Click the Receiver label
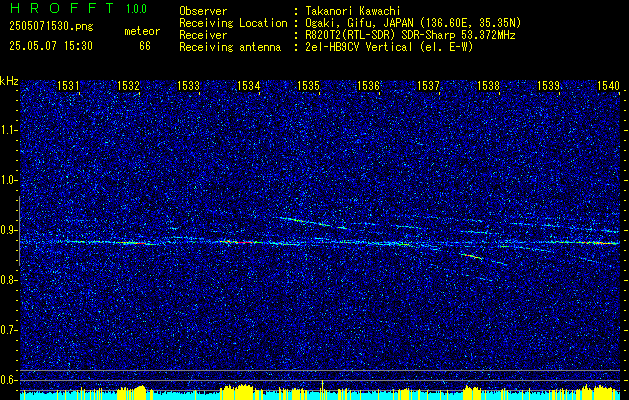 pyautogui.click(x=203, y=35)
